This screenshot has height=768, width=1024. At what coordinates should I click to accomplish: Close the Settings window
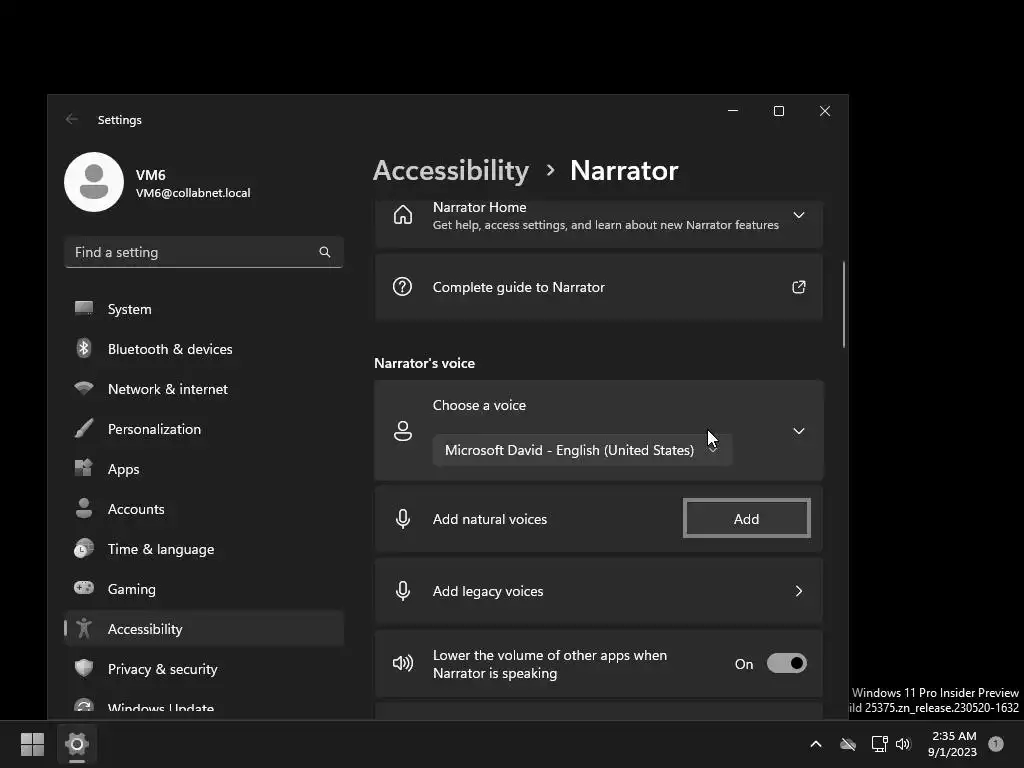pos(825,111)
